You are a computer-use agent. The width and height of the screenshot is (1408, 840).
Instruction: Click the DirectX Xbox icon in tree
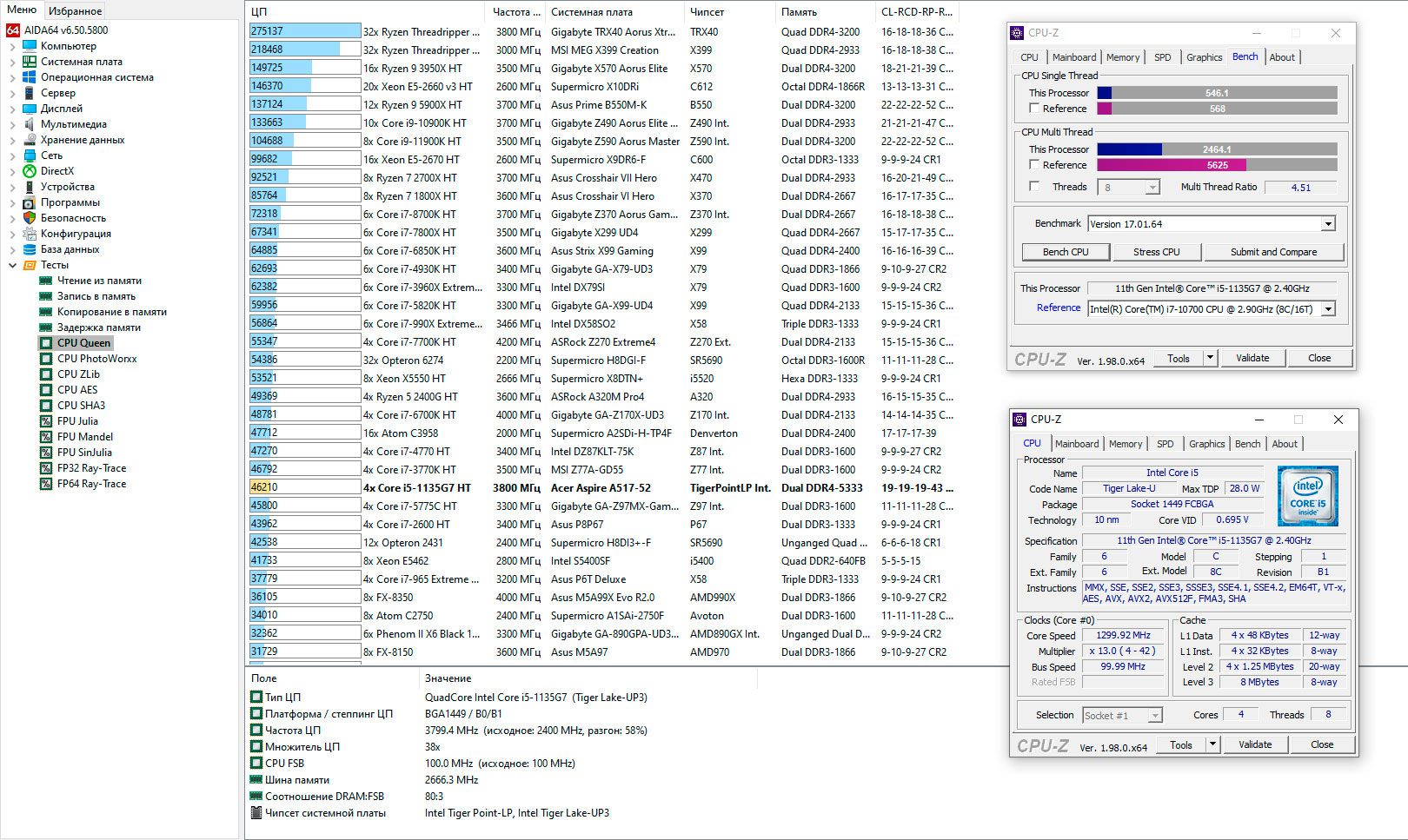click(x=30, y=171)
